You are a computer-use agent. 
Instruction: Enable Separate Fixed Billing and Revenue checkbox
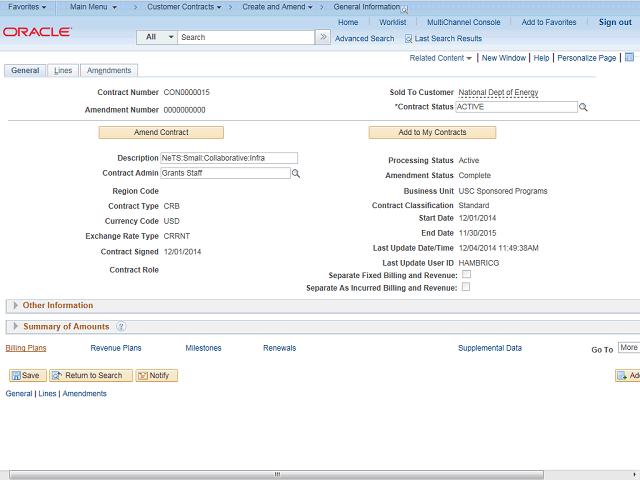click(x=466, y=274)
